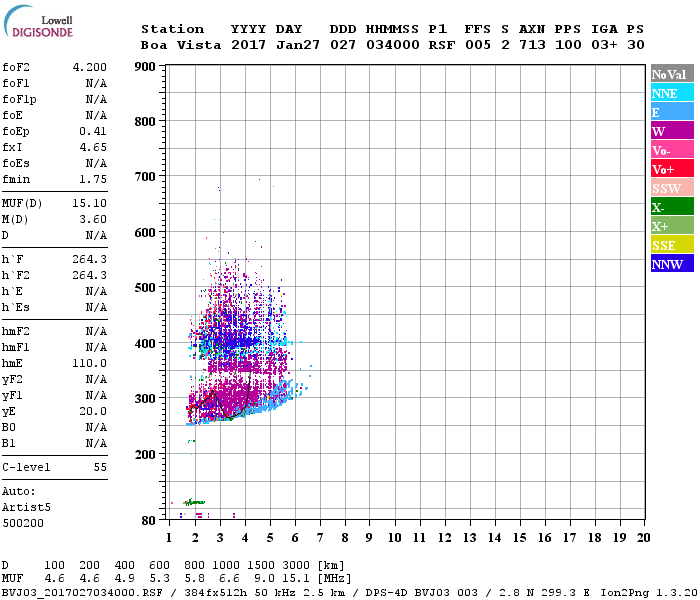Select the W purple legend swatch

pos(671,131)
